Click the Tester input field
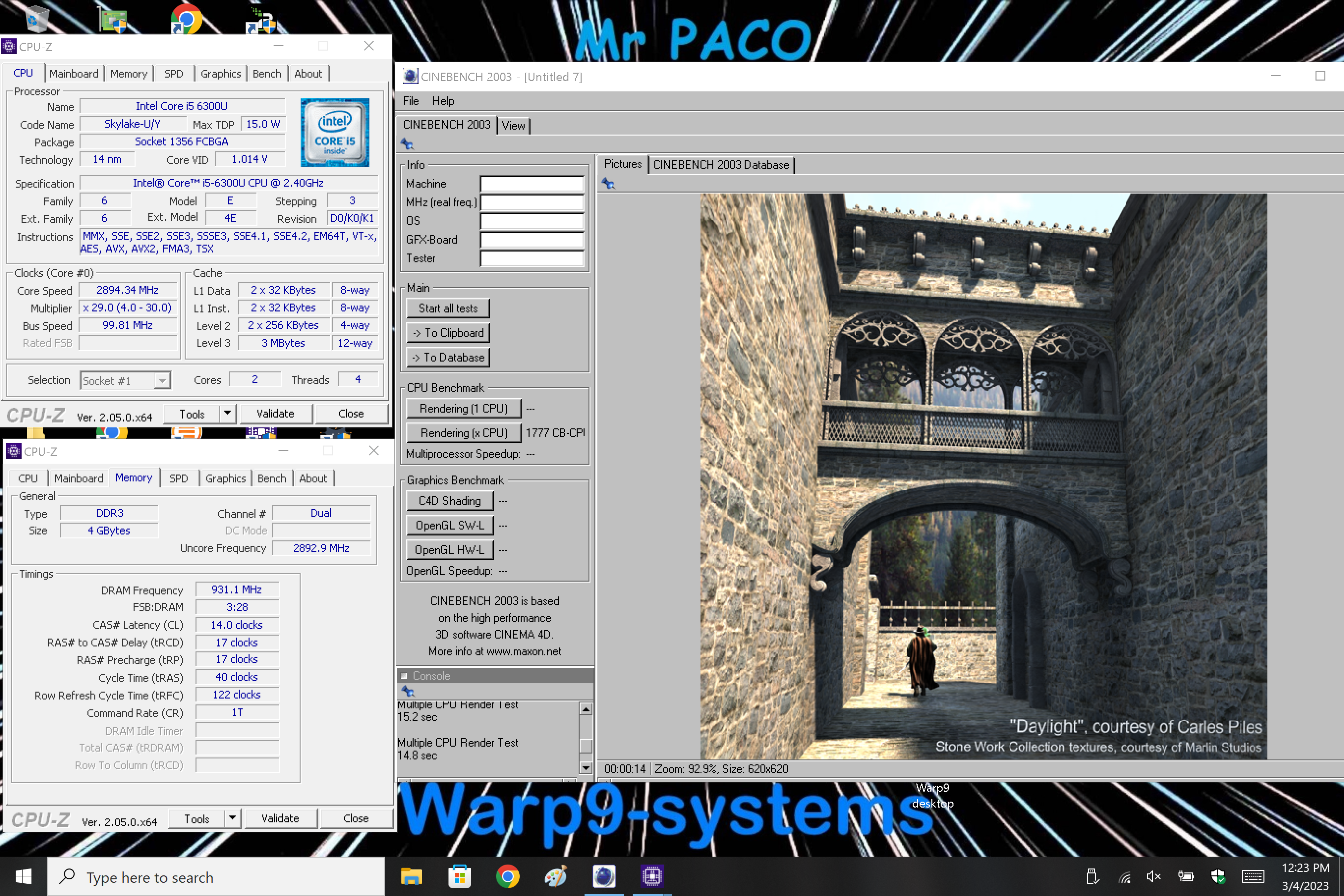 click(x=532, y=258)
